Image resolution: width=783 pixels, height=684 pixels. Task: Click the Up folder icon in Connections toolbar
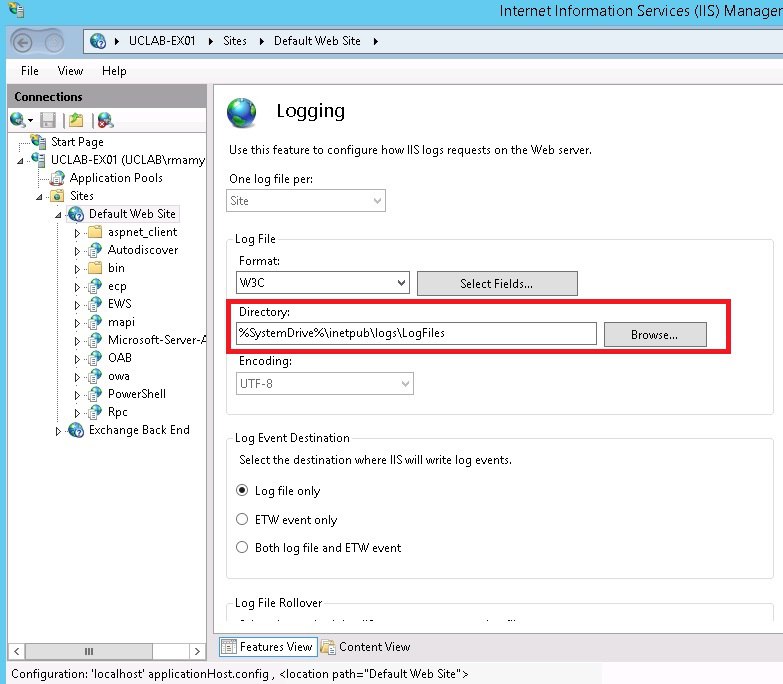click(x=76, y=120)
